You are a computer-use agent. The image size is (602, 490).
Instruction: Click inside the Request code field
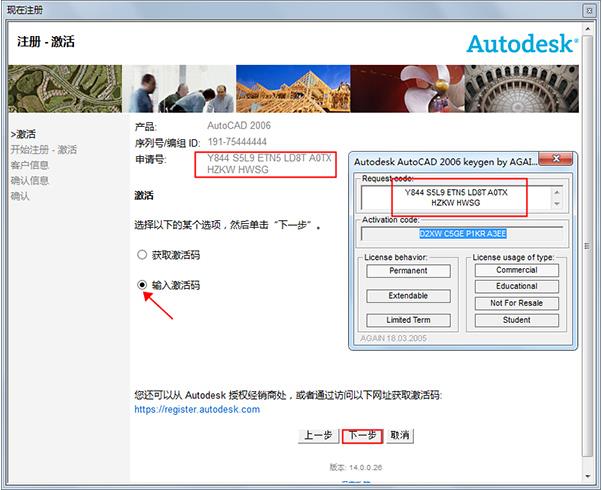pyautogui.click(x=461, y=199)
